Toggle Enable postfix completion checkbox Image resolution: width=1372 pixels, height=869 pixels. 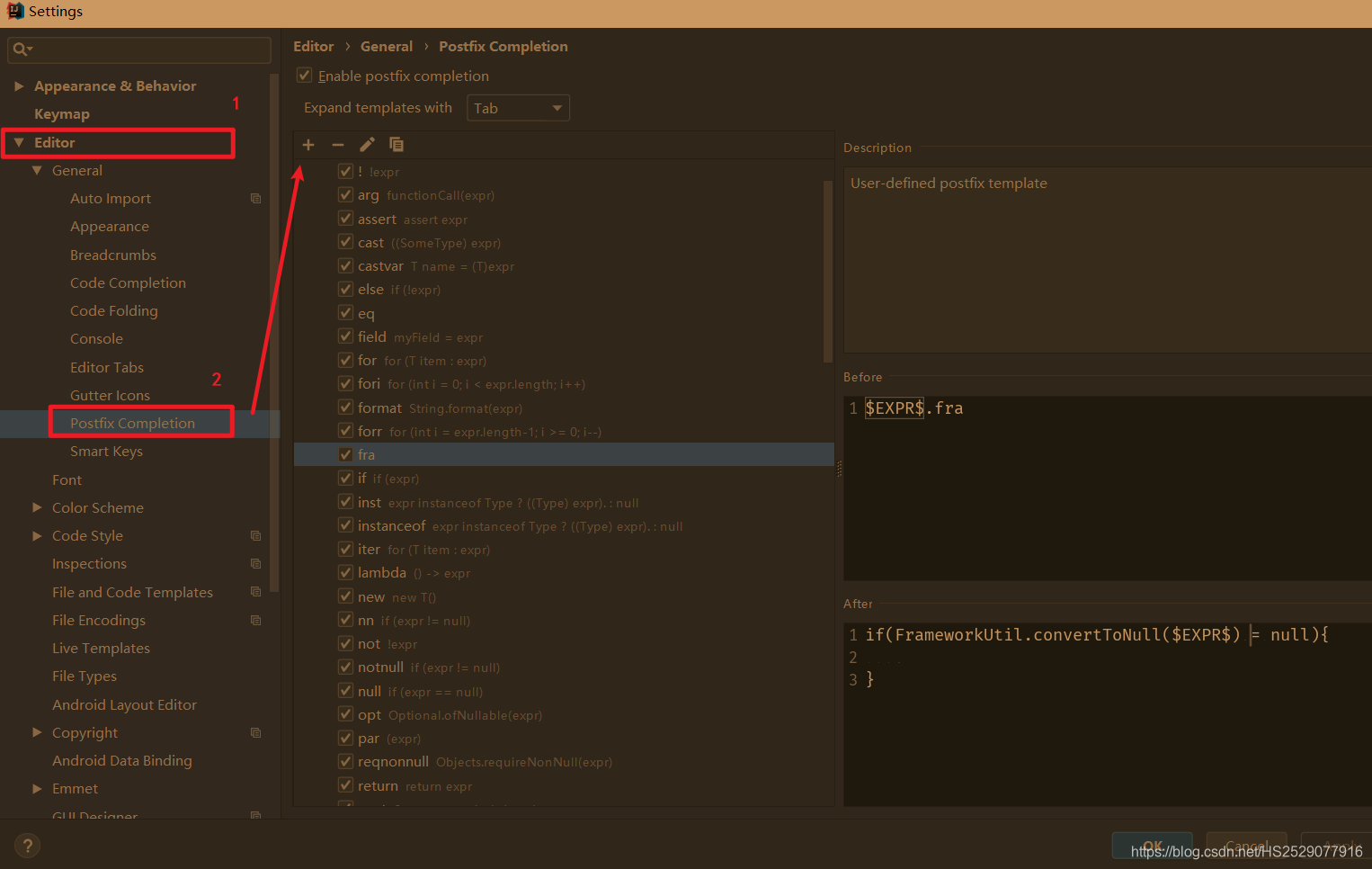pyautogui.click(x=305, y=76)
